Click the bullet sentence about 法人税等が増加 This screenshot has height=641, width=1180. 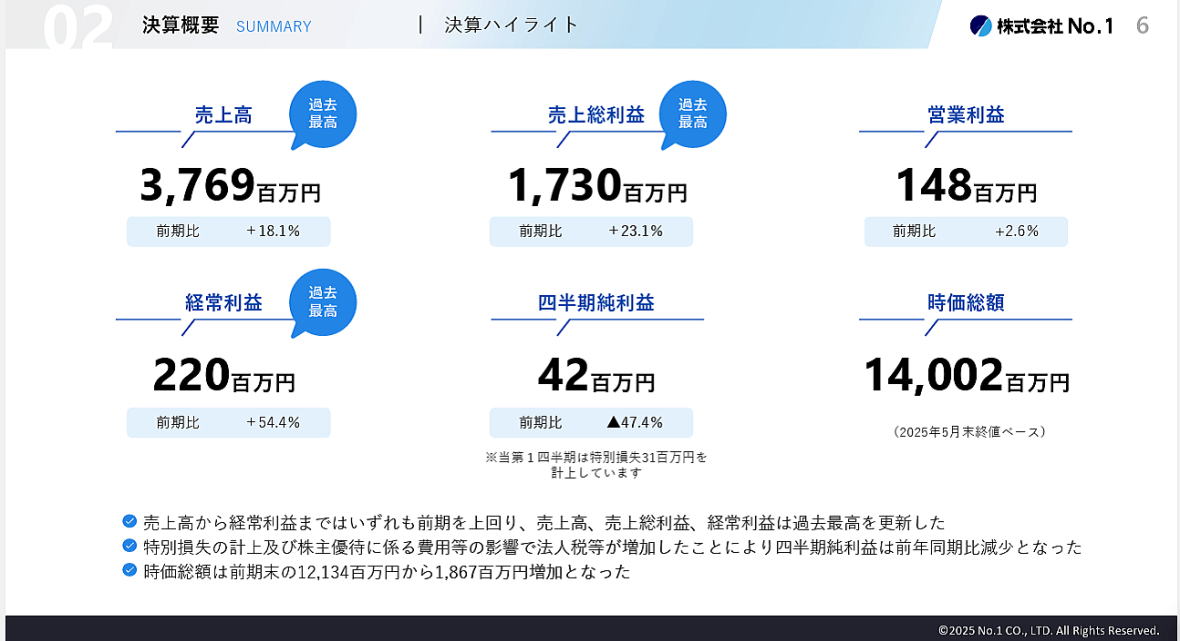[613, 547]
